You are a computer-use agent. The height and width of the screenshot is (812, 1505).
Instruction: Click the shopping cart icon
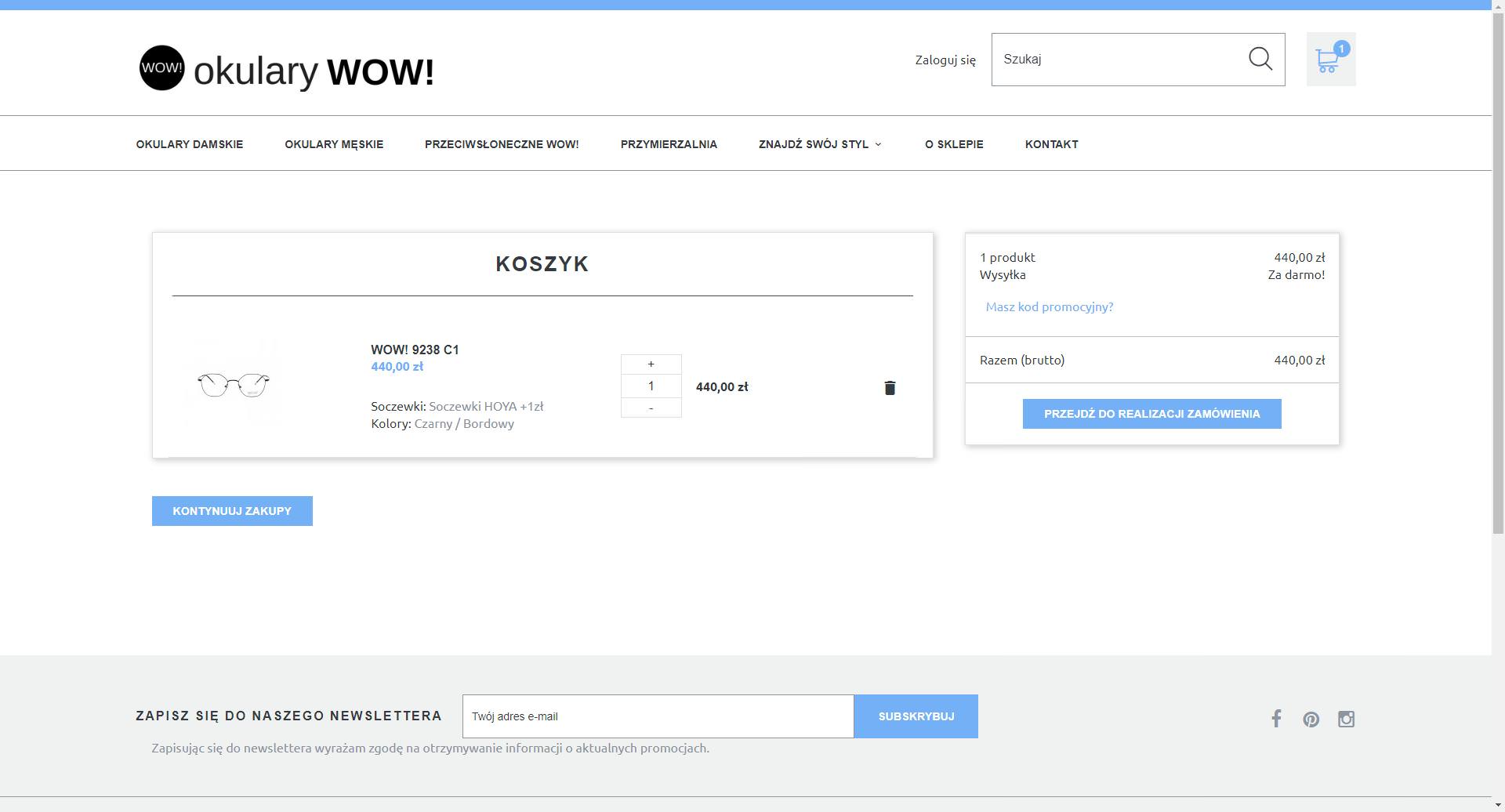[1329, 60]
